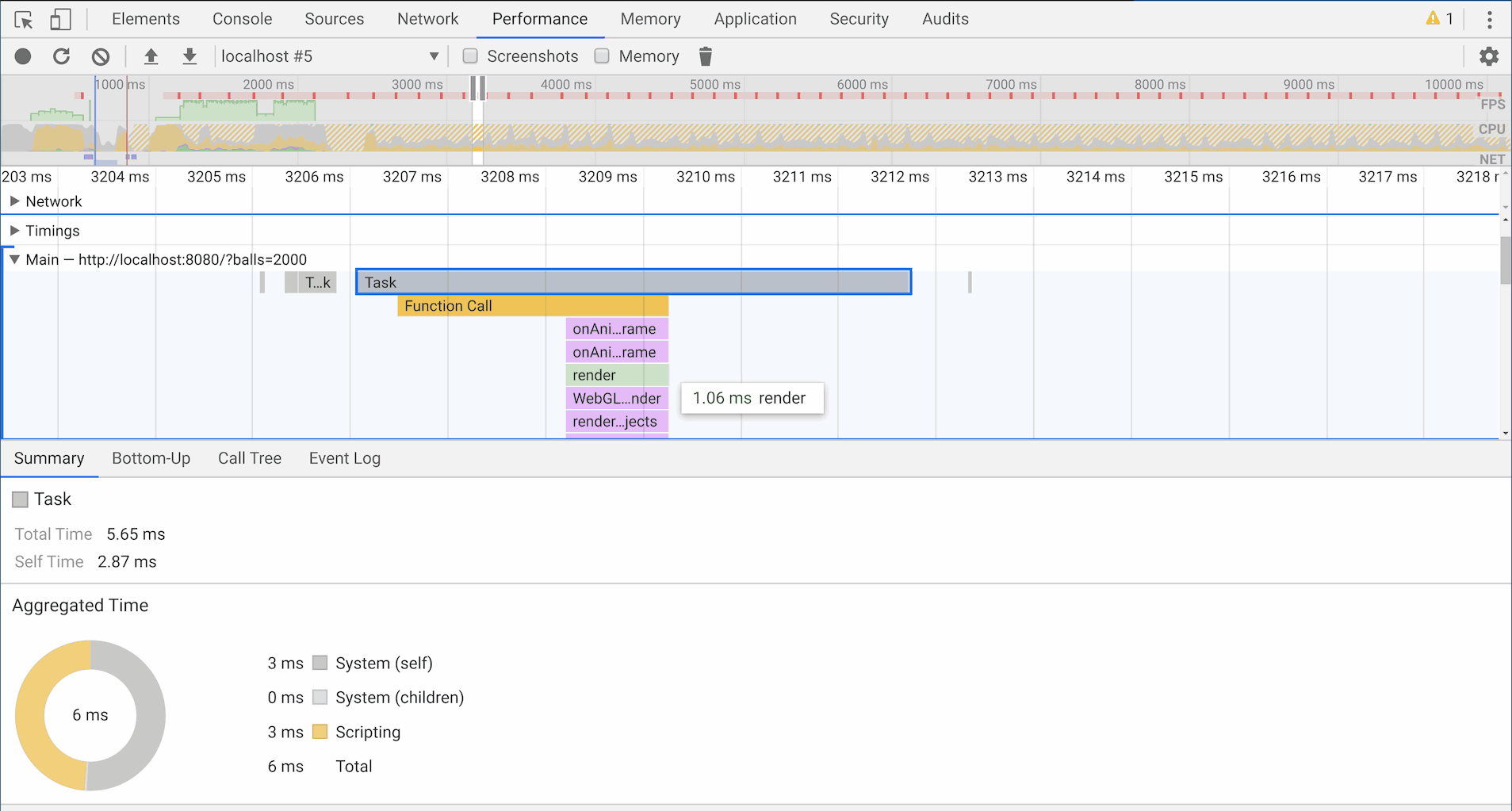Open the DevTools three-dot menu
The image size is (1512, 811).
(x=1490, y=19)
